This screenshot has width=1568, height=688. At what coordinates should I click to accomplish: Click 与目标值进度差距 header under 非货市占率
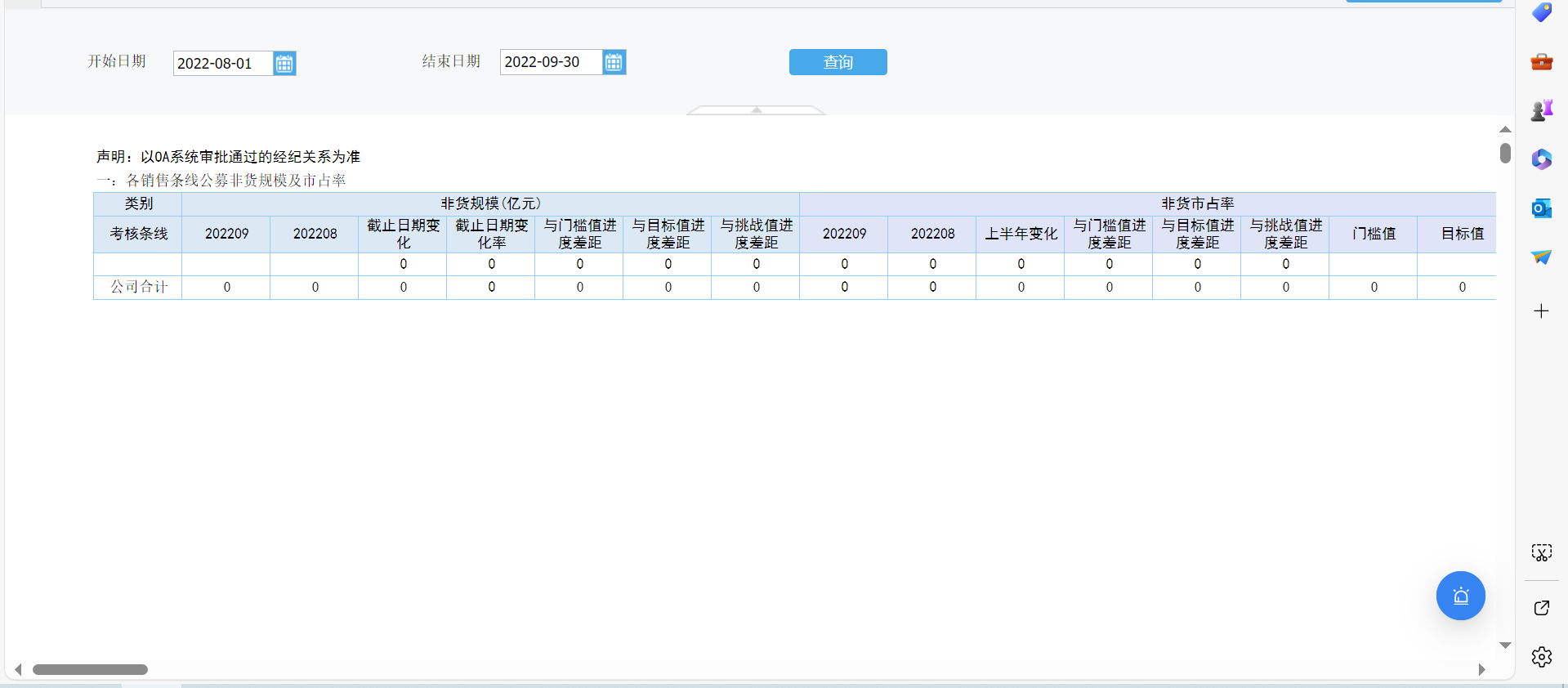point(1197,234)
